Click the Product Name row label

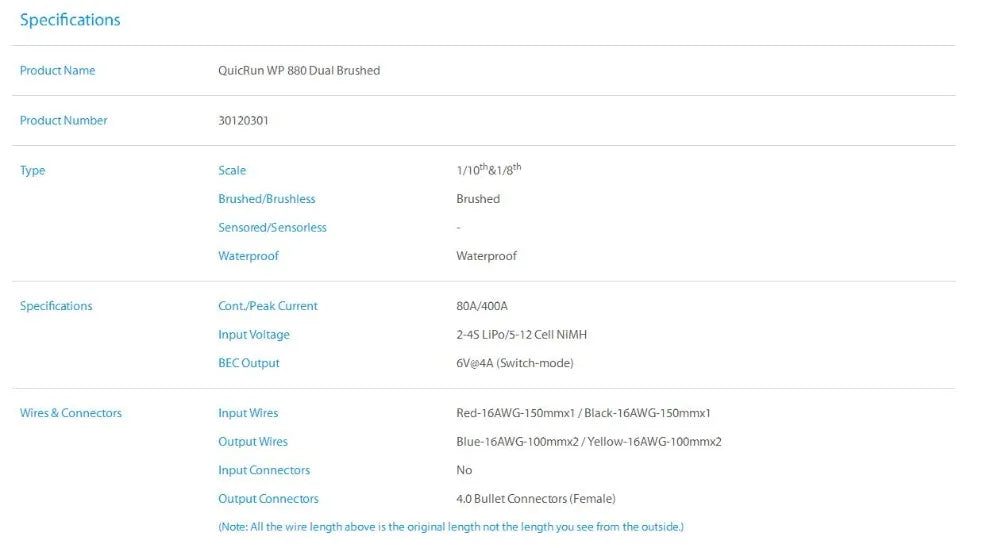(x=58, y=71)
